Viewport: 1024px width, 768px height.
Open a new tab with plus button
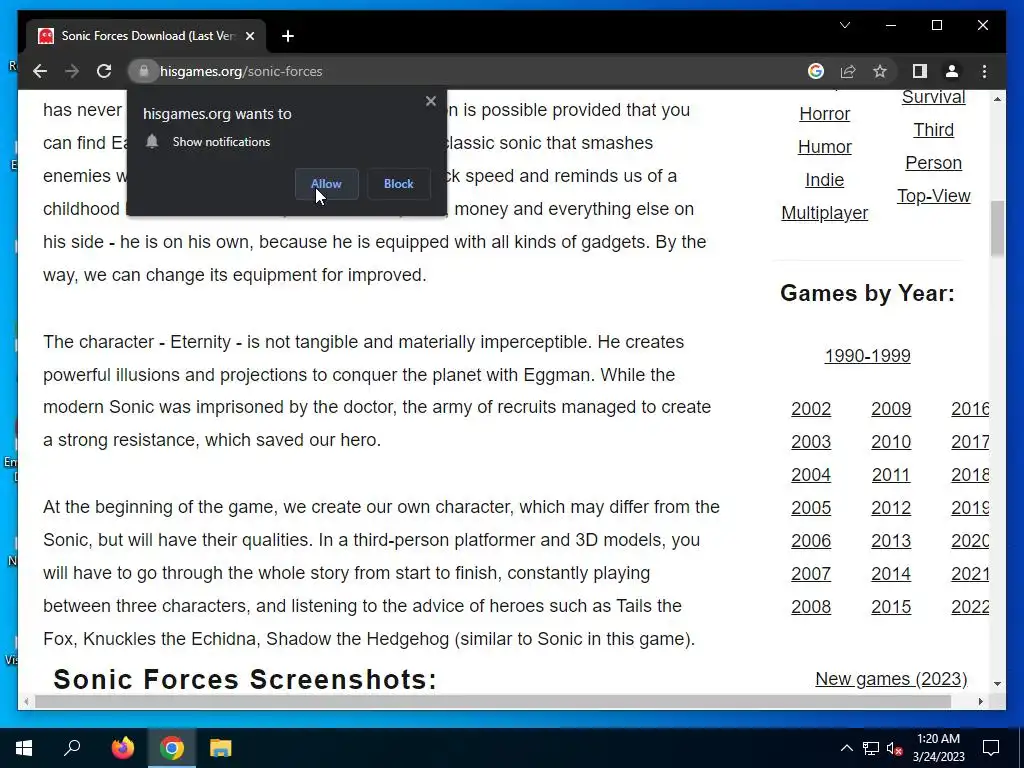(x=288, y=36)
